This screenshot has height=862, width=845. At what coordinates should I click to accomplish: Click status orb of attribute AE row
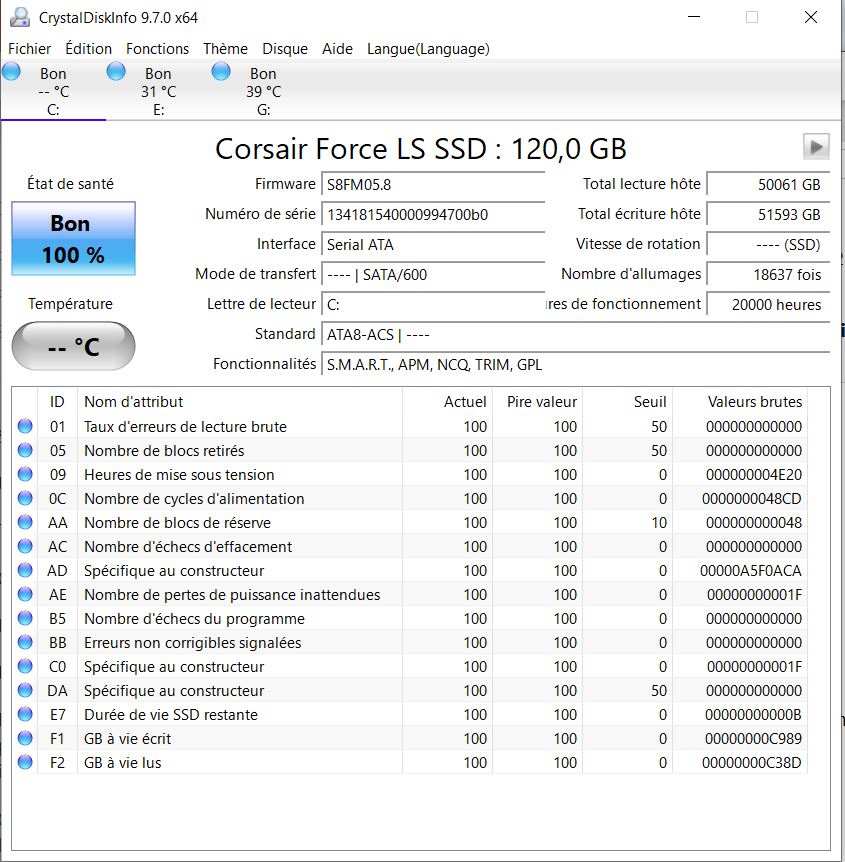click(x=25, y=594)
